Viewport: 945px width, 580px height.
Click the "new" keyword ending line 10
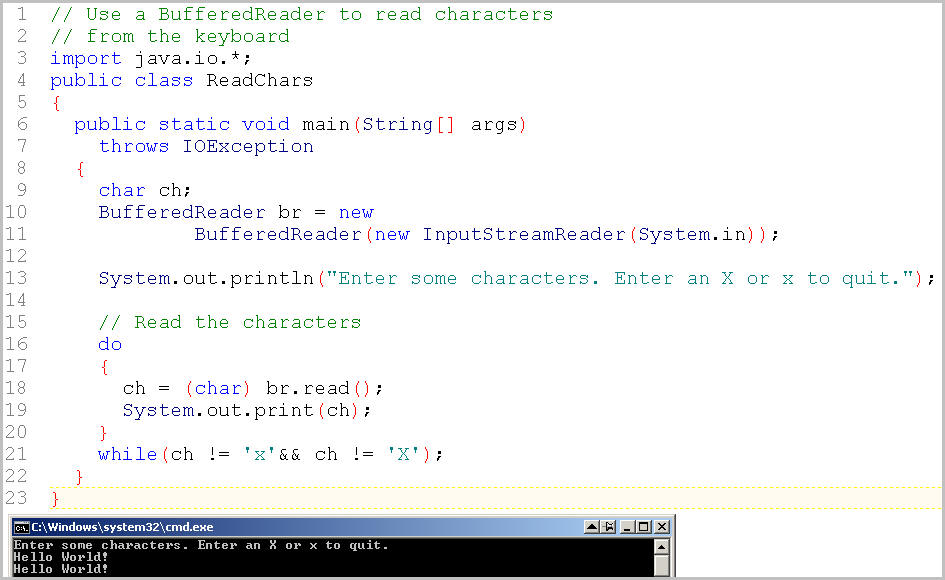pos(356,212)
